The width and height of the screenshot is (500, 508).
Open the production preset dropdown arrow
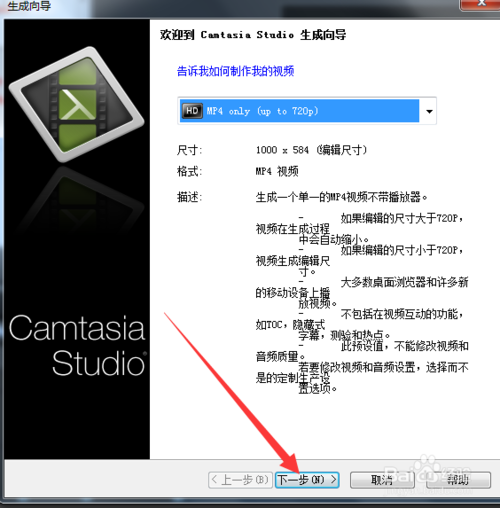pyautogui.click(x=429, y=111)
